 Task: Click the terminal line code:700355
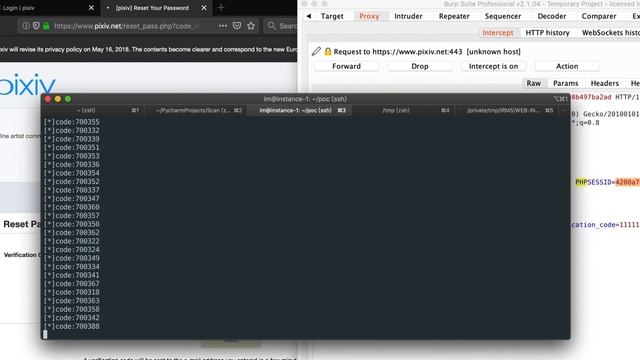tap(71, 122)
